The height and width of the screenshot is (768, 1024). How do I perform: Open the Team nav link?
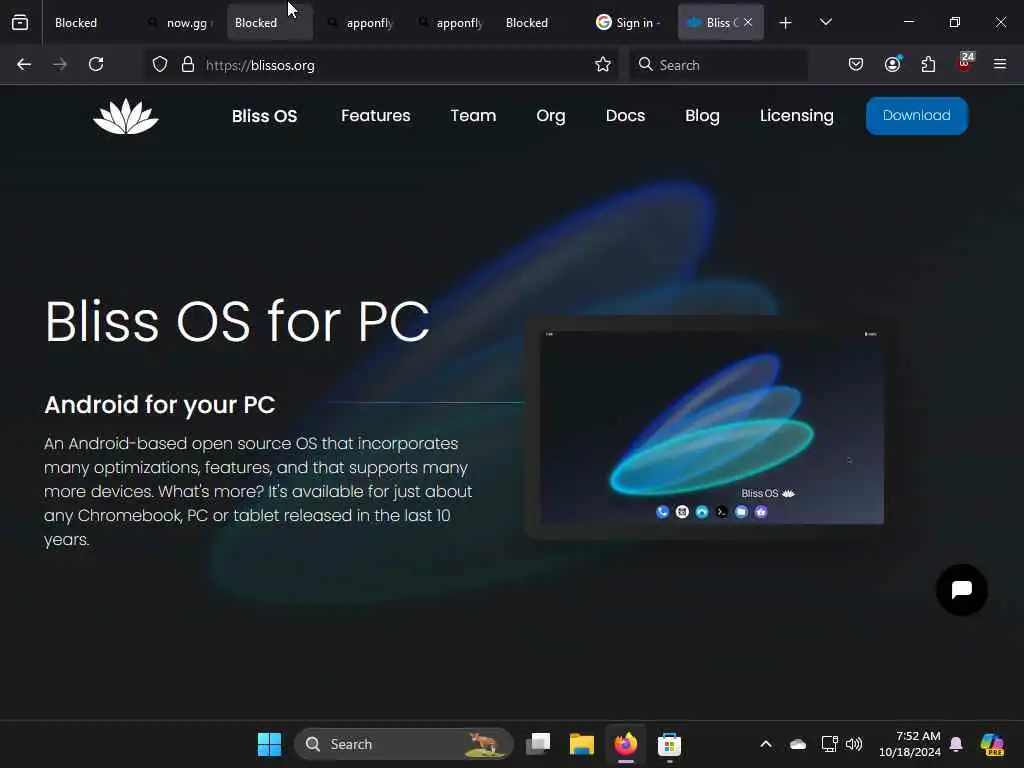pos(473,116)
